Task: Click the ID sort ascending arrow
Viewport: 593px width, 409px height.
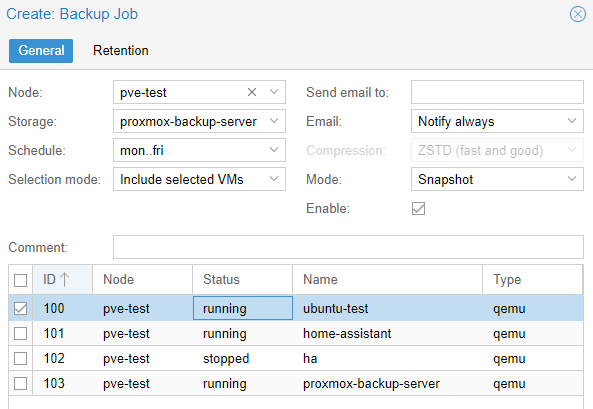Action: click(x=65, y=280)
